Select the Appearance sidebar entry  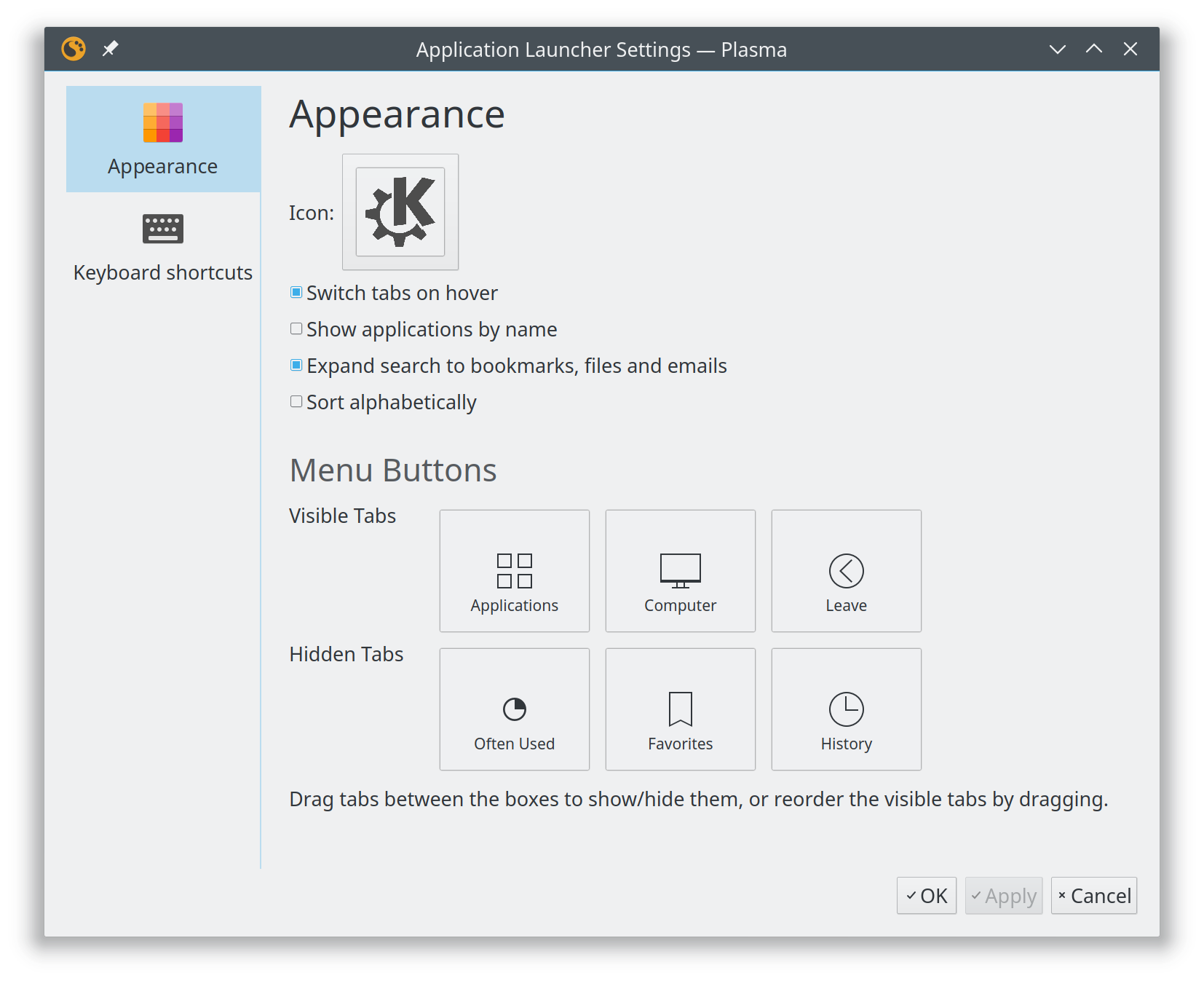click(x=163, y=138)
